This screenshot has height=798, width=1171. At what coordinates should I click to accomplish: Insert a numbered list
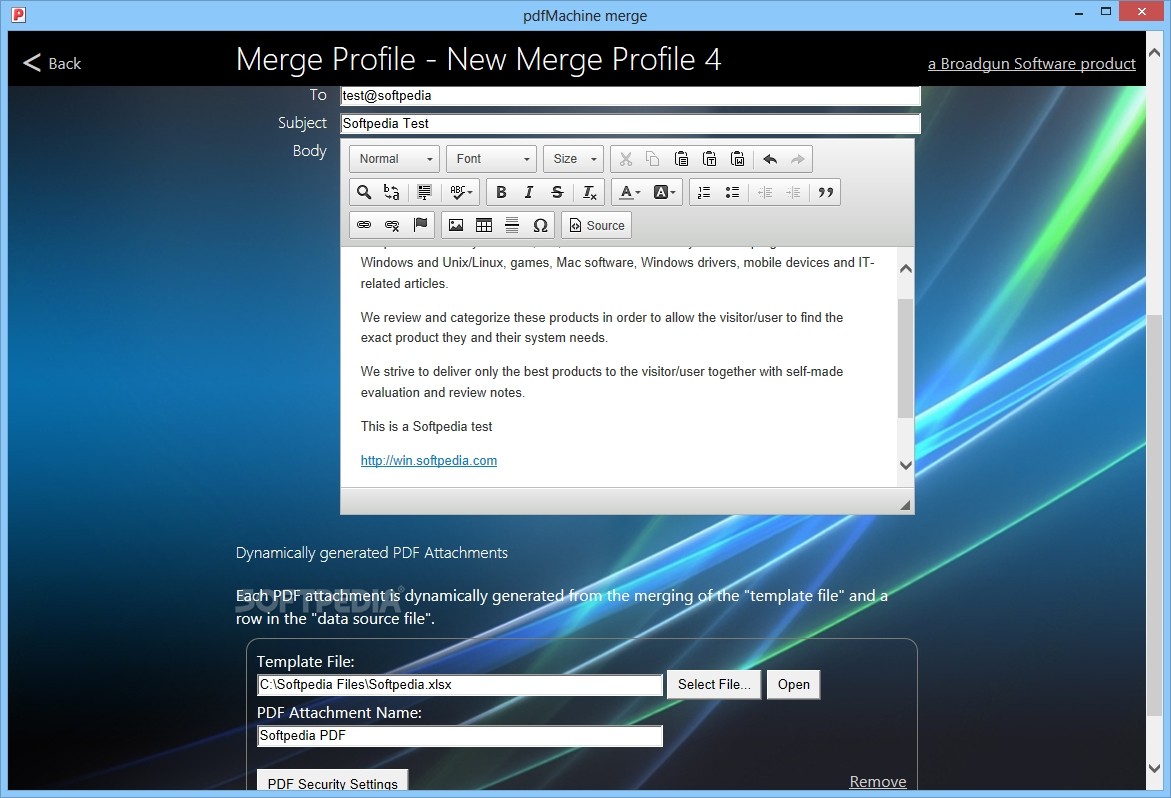click(703, 193)
